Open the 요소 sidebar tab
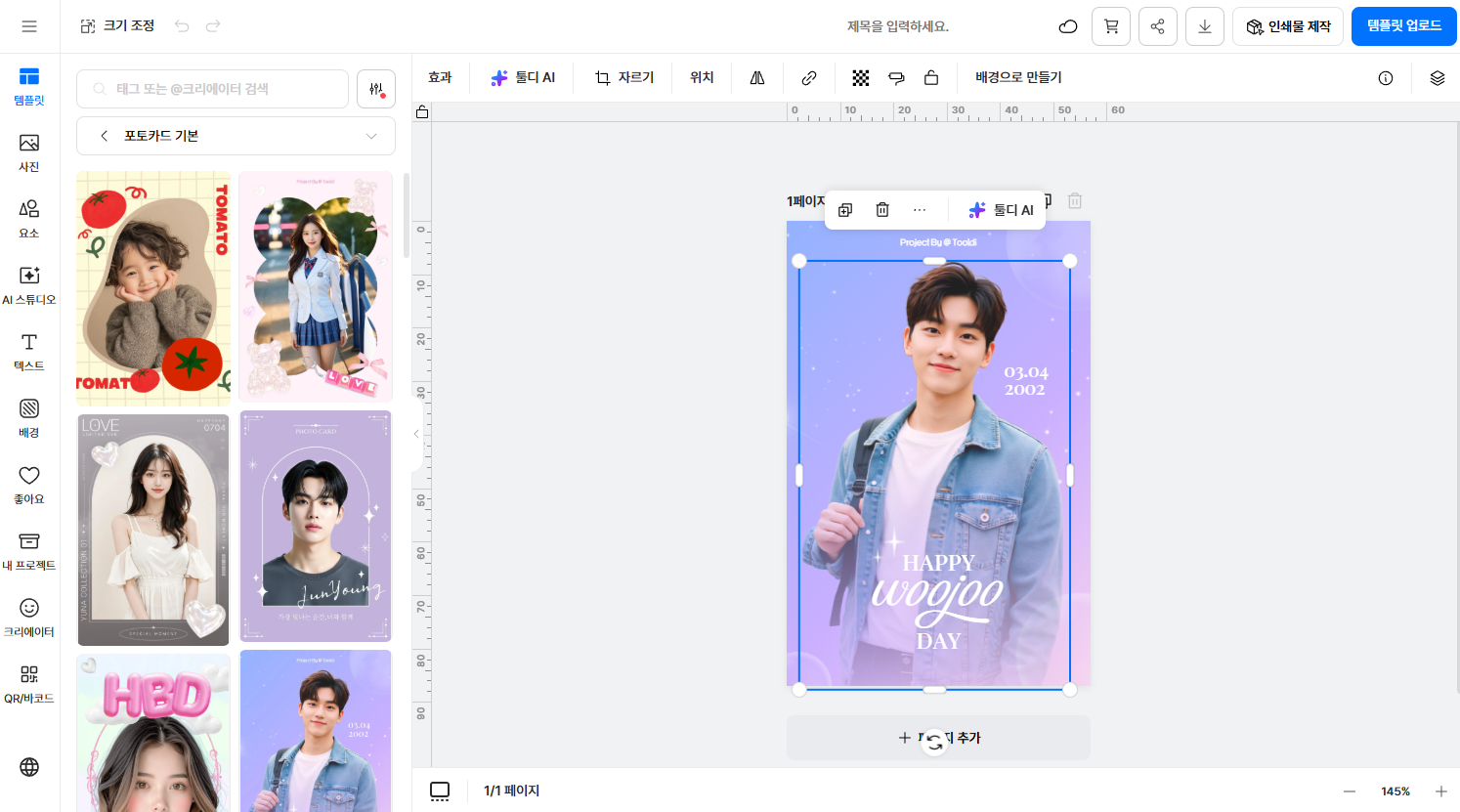Viewport: 1460px width, 812px height. tap(29, 219)
